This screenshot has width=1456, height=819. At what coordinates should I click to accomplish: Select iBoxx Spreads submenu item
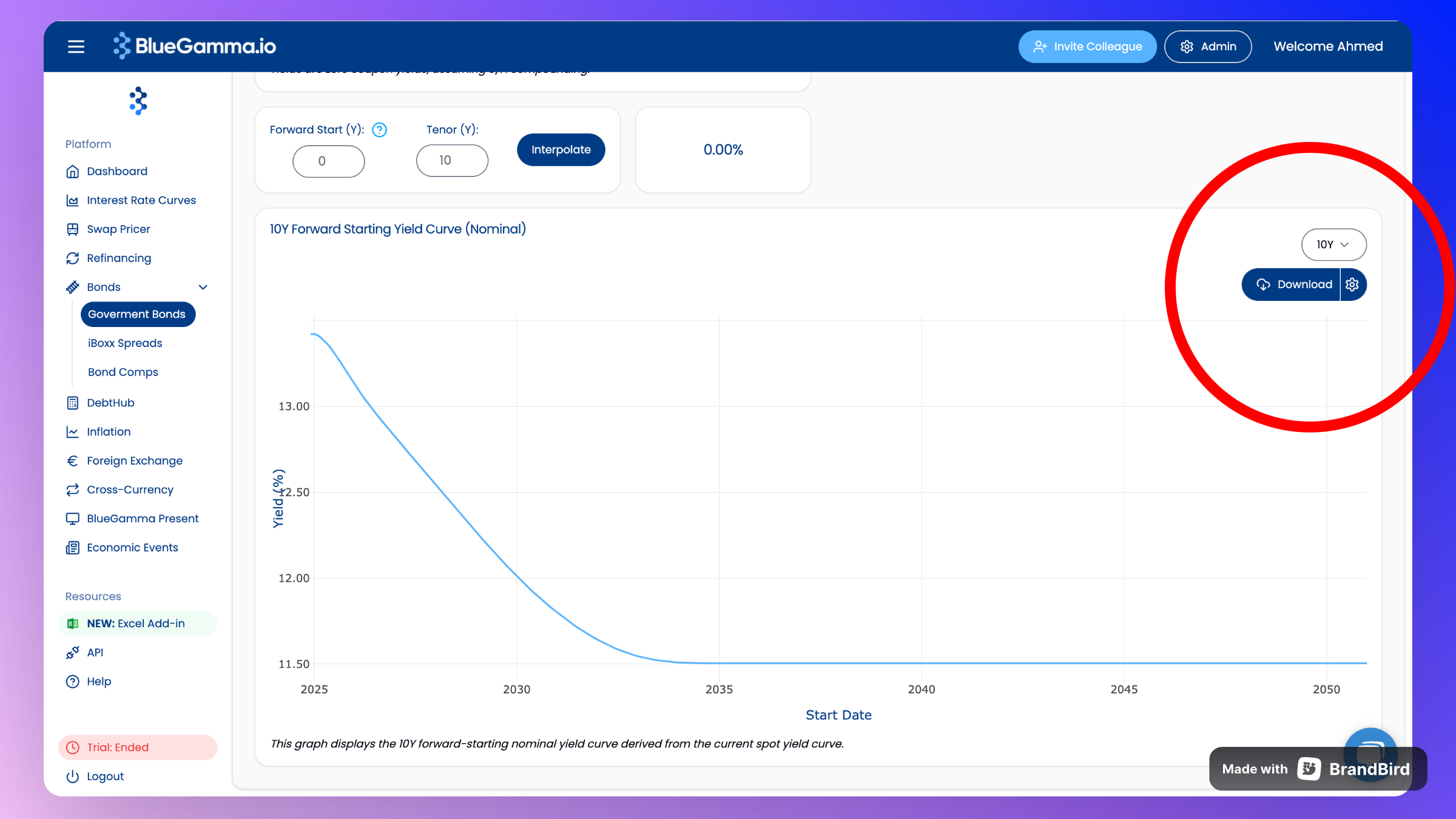[125, 343]
